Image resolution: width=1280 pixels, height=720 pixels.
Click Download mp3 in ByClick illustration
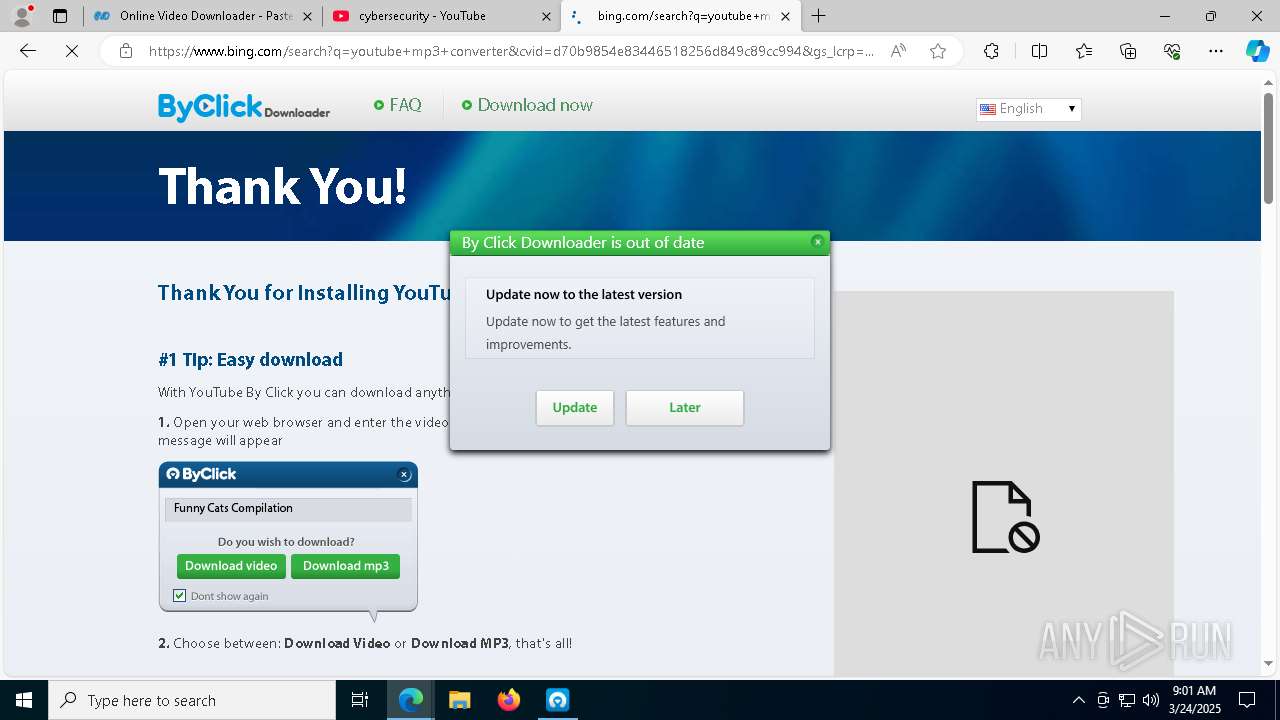tap(346, 566)
